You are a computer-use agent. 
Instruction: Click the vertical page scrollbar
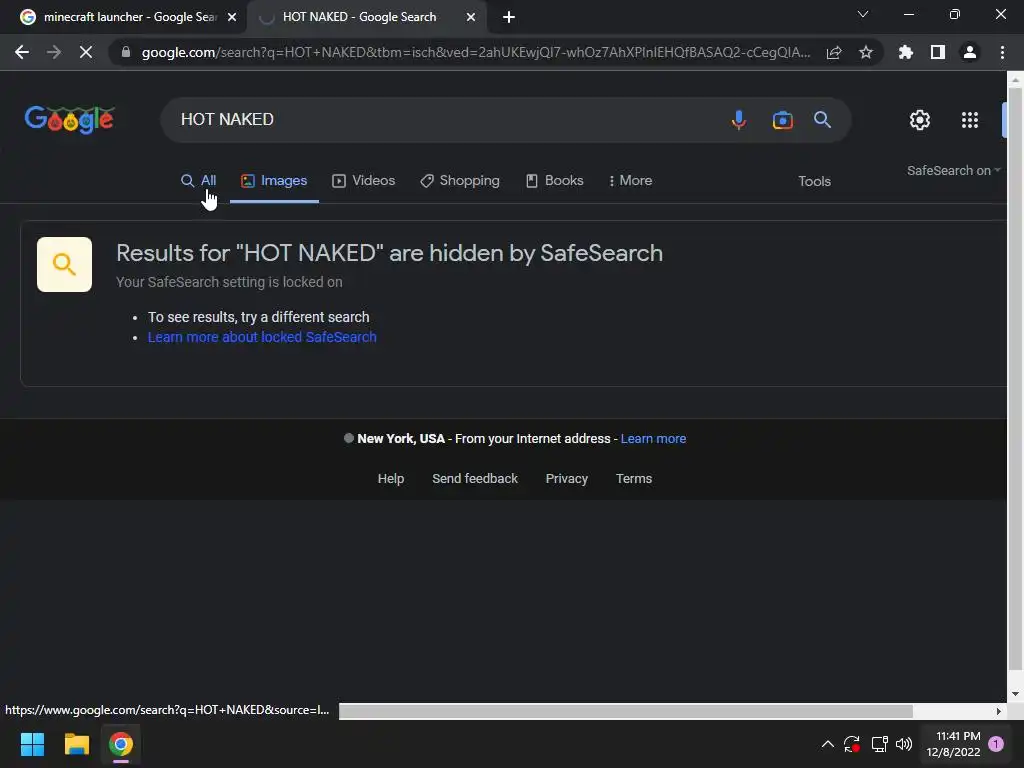coord(1015,379)
